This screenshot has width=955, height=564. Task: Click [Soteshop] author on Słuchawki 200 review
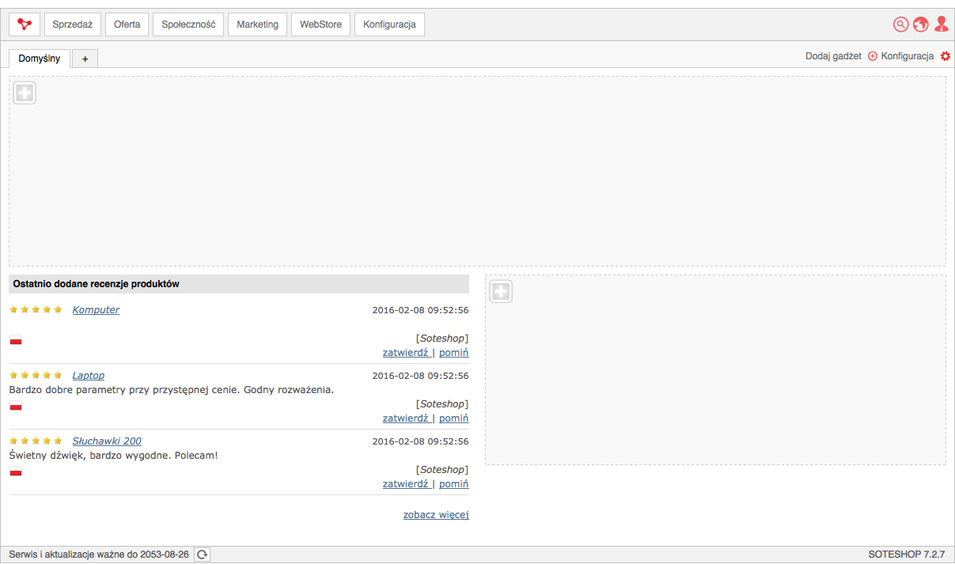pos(442,470)
